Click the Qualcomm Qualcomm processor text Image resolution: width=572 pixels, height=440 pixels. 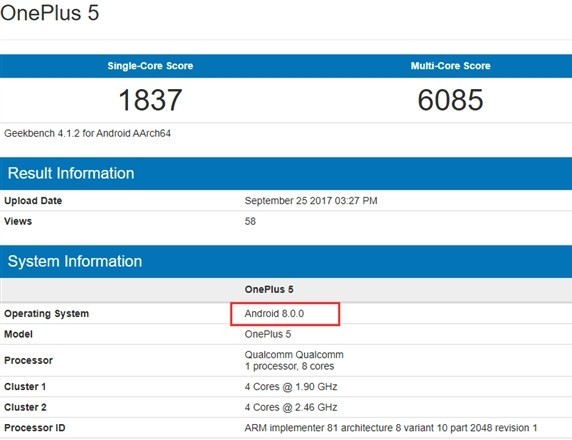(x=294, y=355)
